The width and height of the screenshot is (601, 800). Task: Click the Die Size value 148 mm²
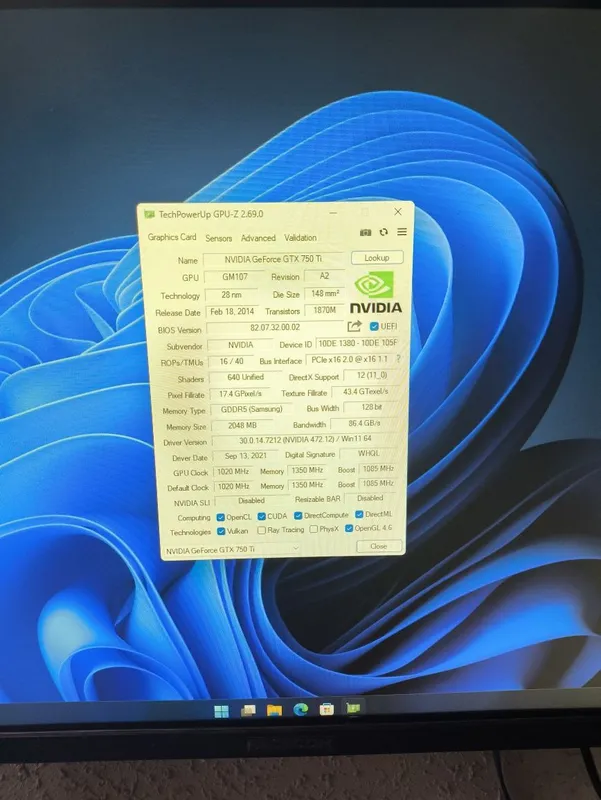(325, 294)
